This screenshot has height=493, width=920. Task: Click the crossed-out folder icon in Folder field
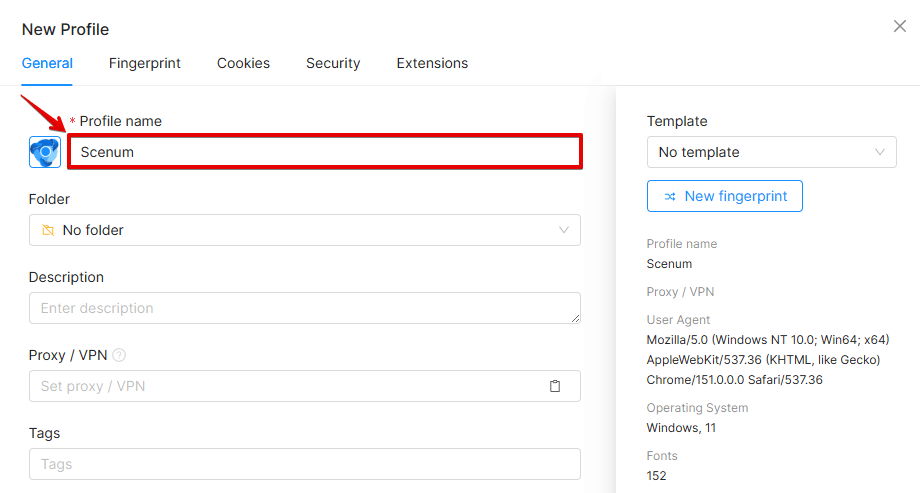click(x=48, y=230)
